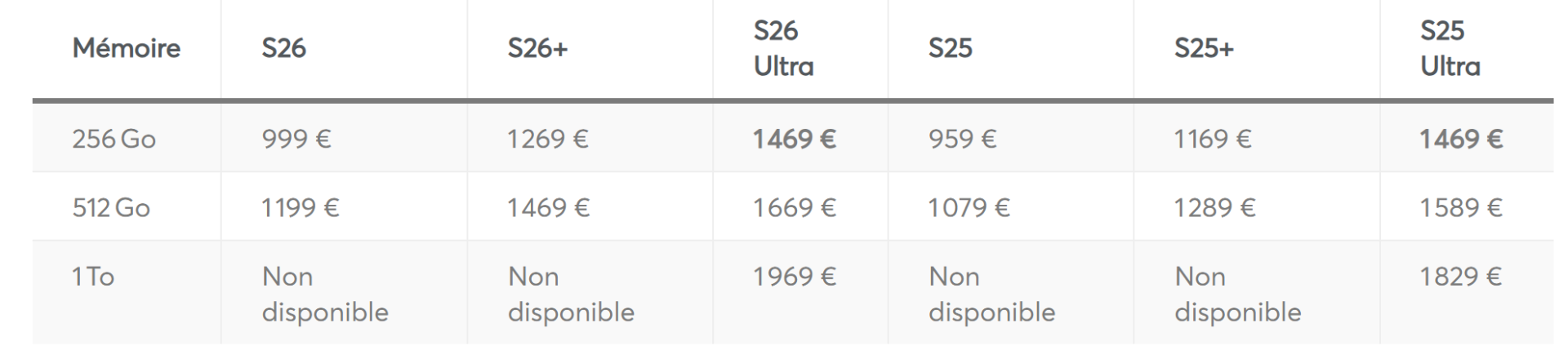Click the S26 Ultra column header

tap(783, 48)
